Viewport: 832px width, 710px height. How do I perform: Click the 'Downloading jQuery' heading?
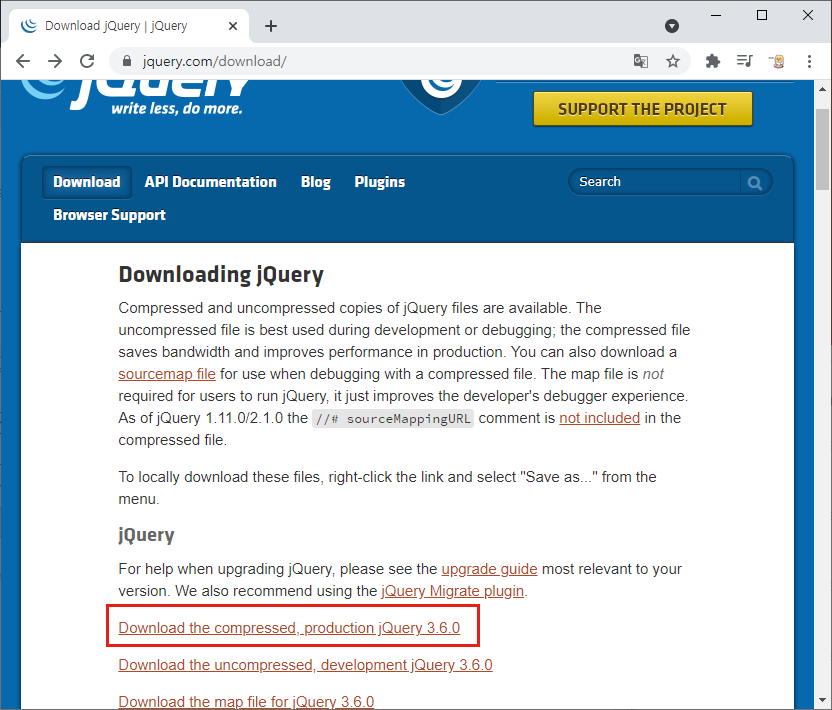pos(221,275)
